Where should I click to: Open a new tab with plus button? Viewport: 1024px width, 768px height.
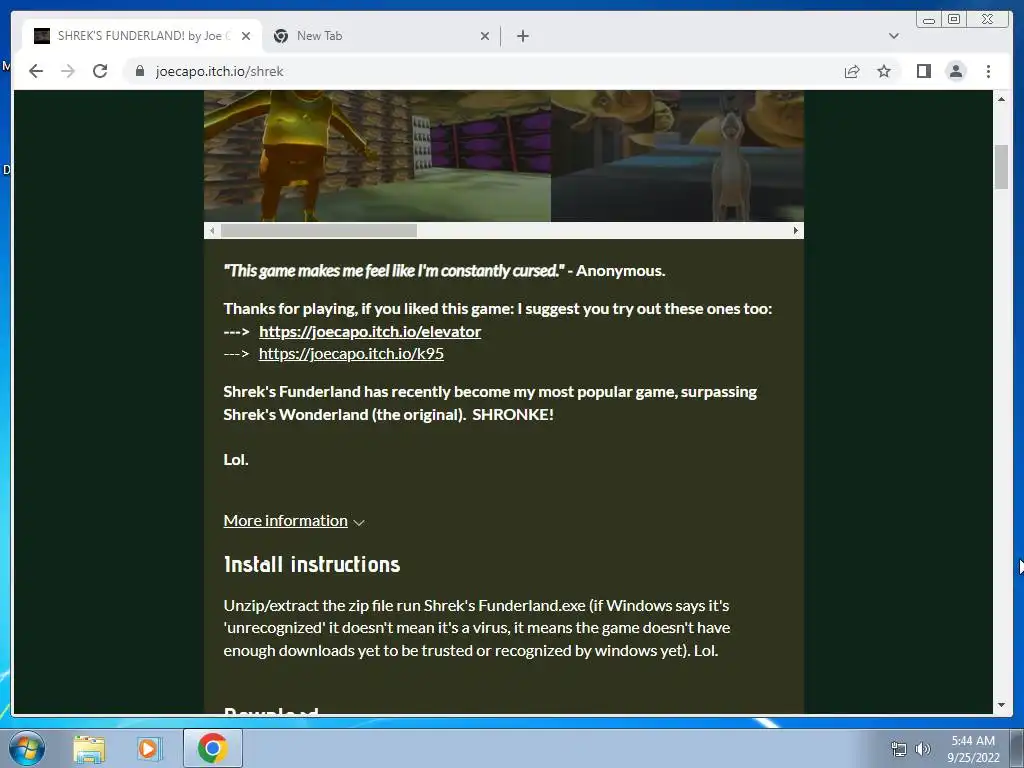tap(522, 36)
